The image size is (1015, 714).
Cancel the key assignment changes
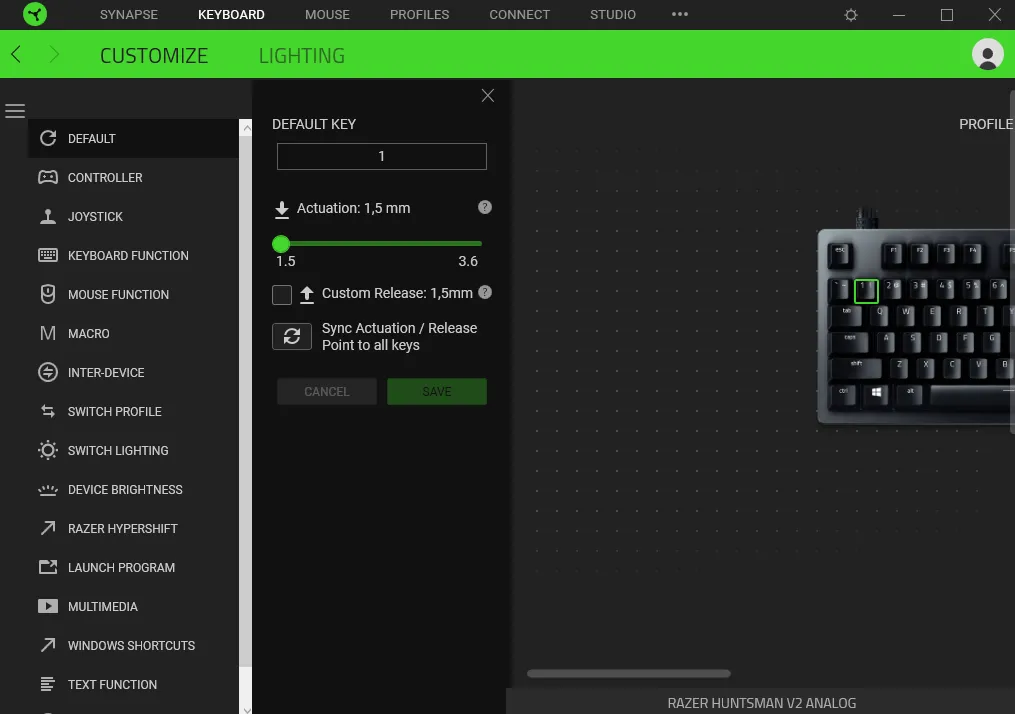(326, 391)
